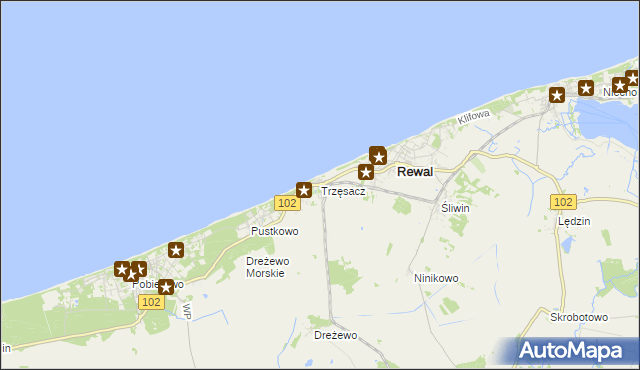Open the star marker on the Rewal coastline
Viewport: 640px width, 370px height.
point(378,156)
